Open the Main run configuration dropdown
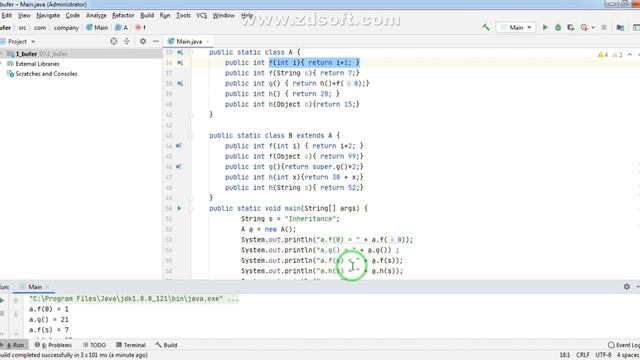Screen dimensions: 640x360 (516, 27)
